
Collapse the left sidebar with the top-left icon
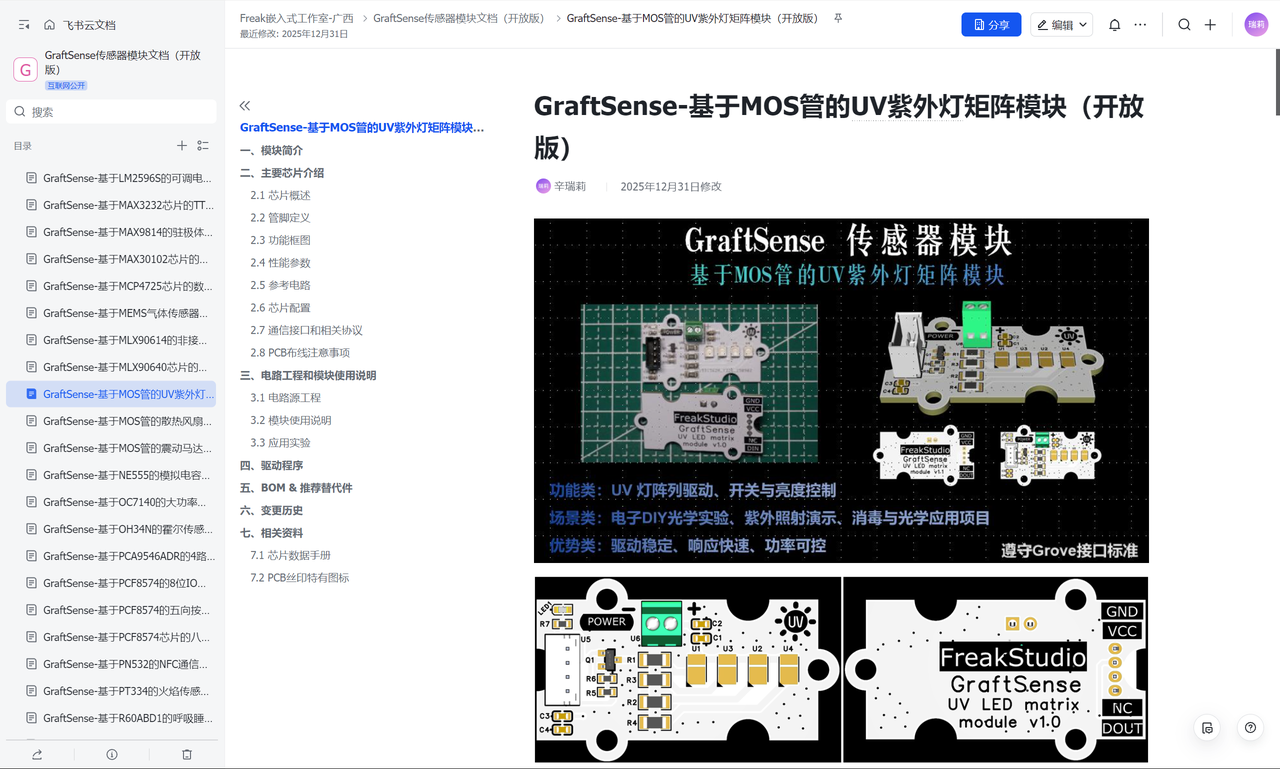click(x=24, y=25)
